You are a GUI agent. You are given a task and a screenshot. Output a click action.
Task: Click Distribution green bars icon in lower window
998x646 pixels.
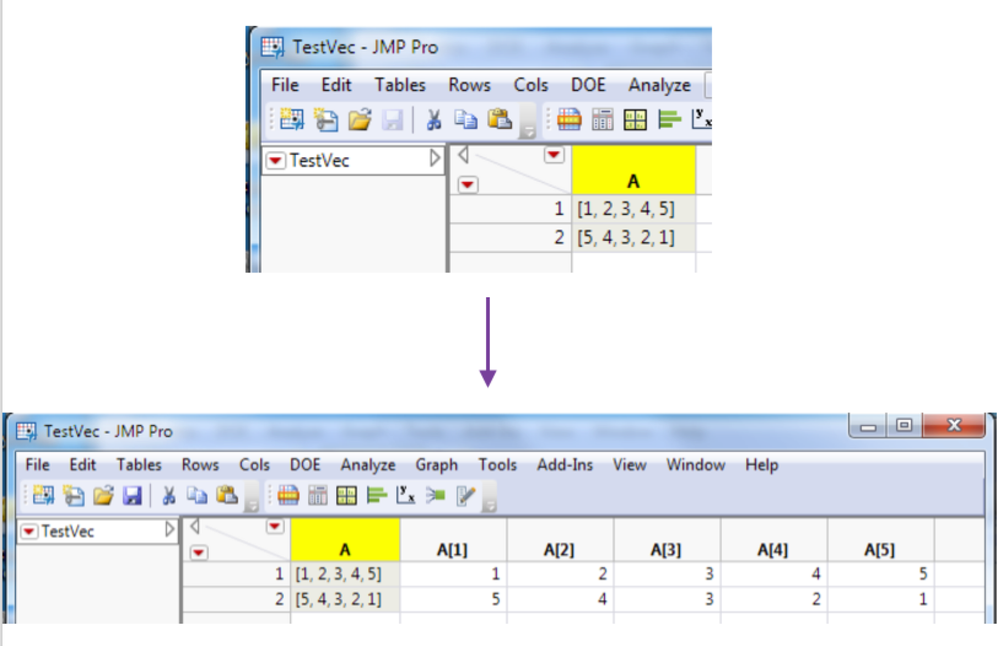pyautogui.click(x=377, y=495)
